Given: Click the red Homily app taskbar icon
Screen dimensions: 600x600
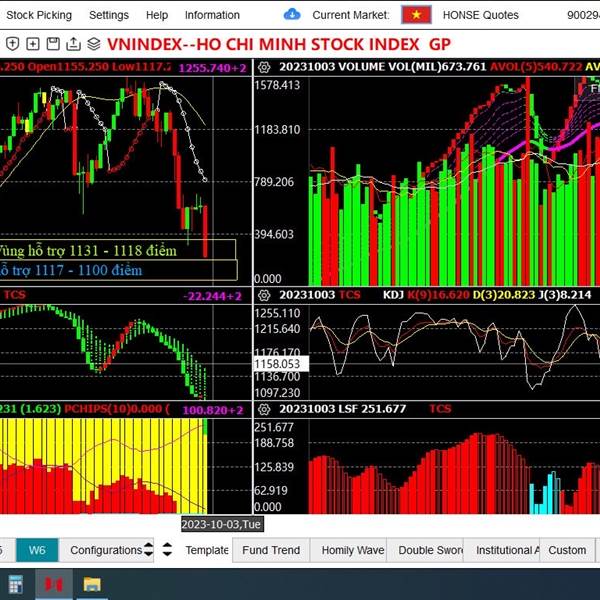Looking at the screenshot, I should pyautogui.click(x=54, y=584).
